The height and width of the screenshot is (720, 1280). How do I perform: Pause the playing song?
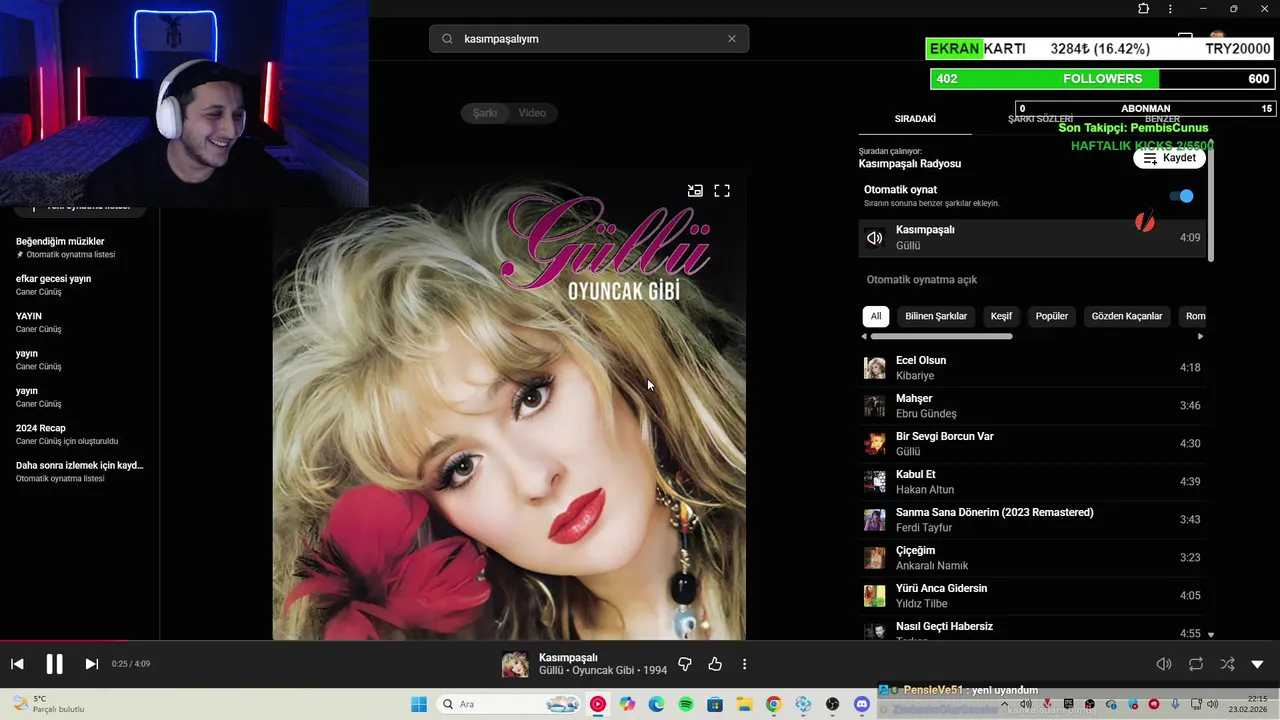tap(54, 664)
